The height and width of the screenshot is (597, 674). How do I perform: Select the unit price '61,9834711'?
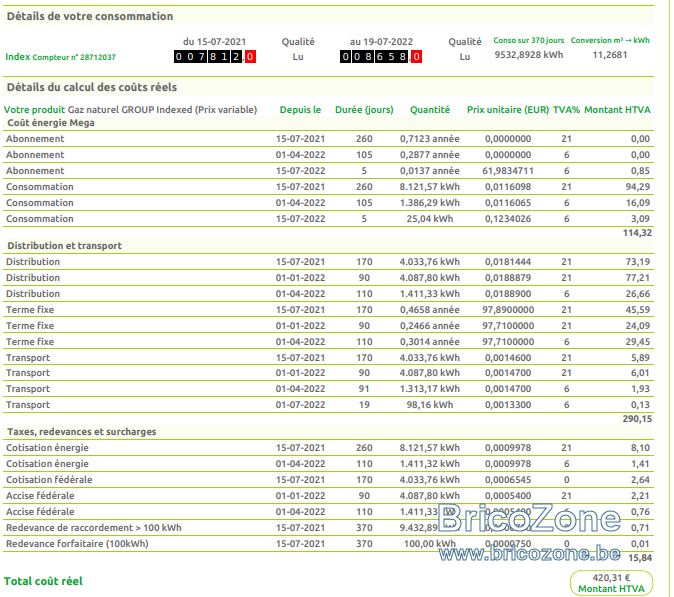[508, 171]
